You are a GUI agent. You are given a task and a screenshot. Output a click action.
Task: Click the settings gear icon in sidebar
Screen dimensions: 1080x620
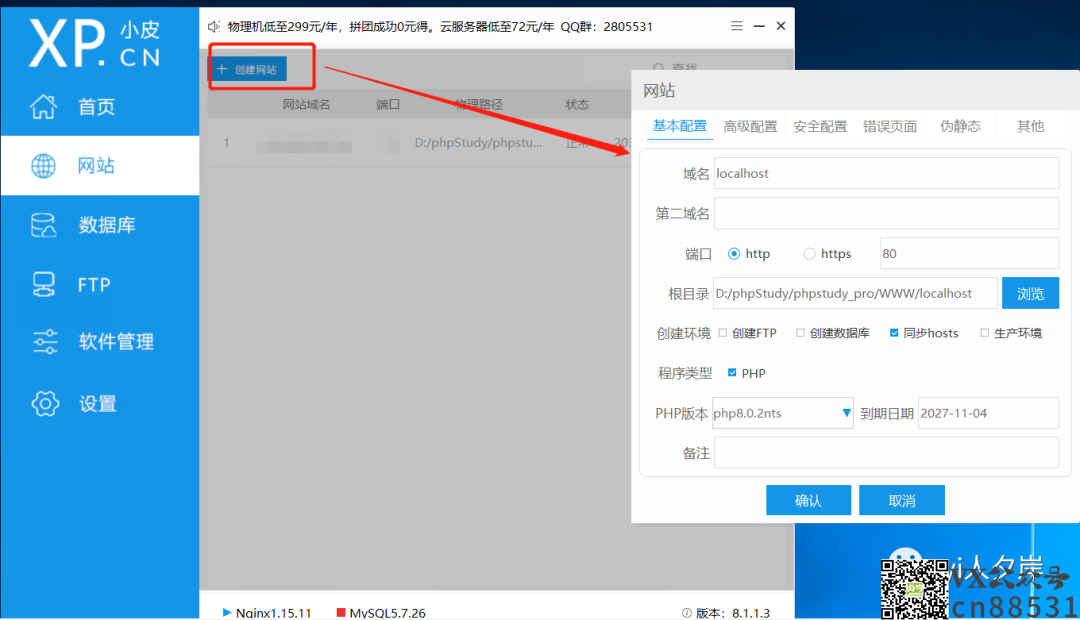(x=45, y=404)
